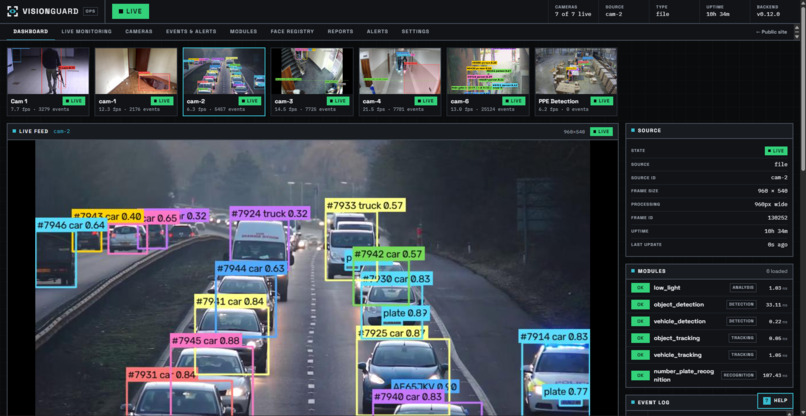806x416 pixels.
Task: Click the green LIVE button in header
Action: (131, 11)
